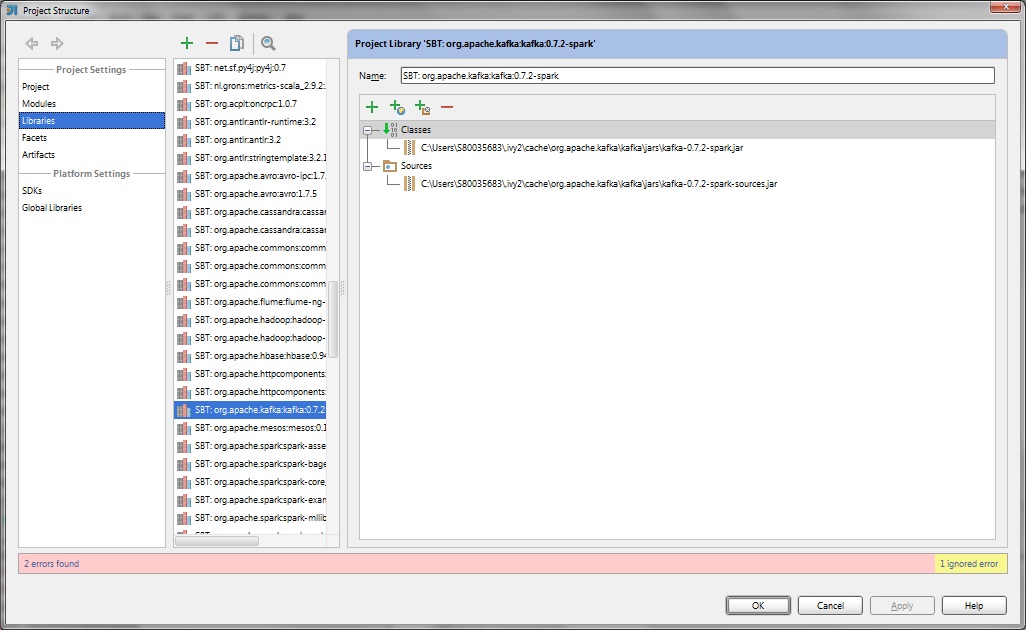View the 2 errors found message
This screenshot has height=630, width=1026.
tap(48, 563)
